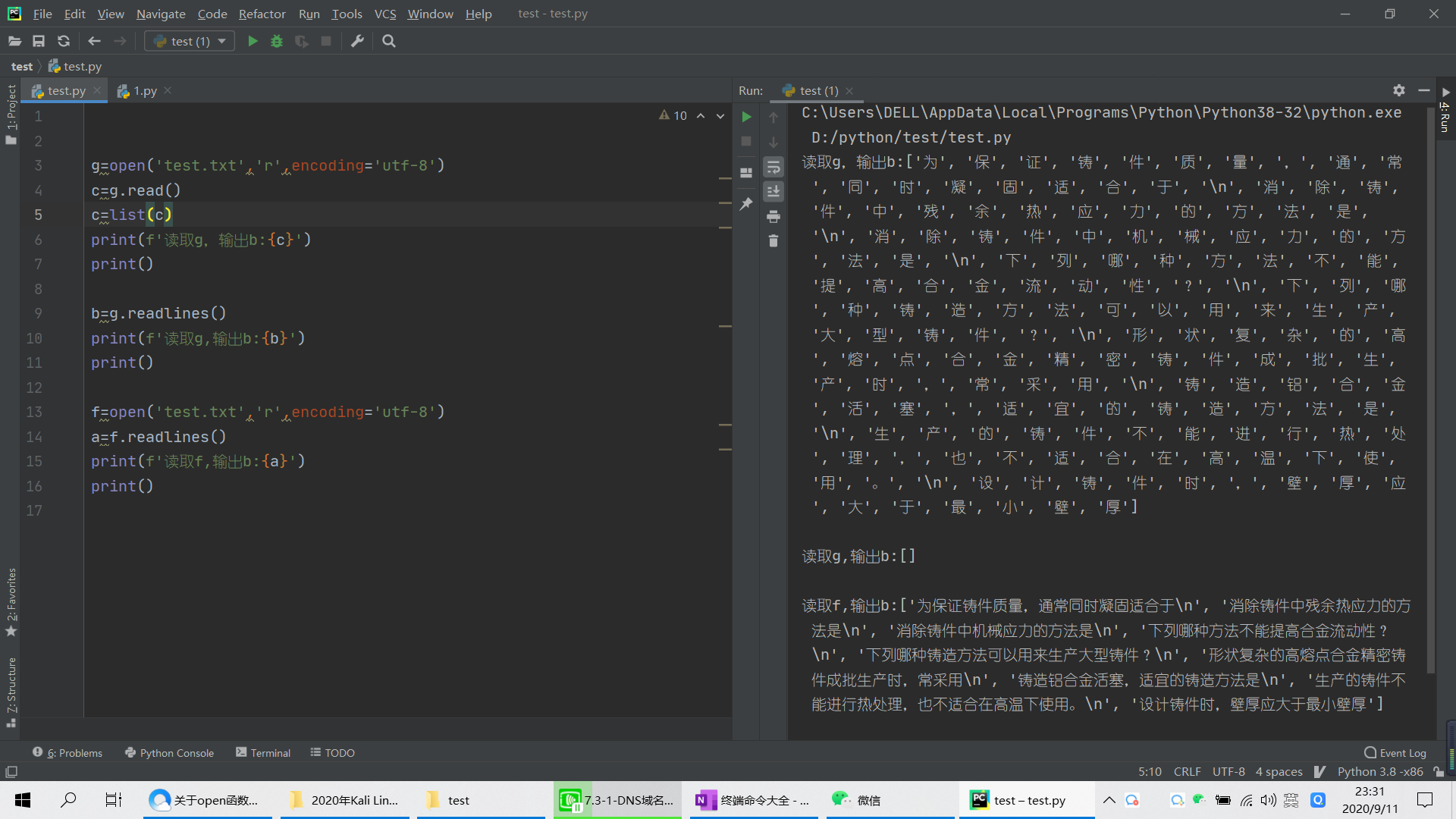Click the Terminal button at bottom

point(262,752)
